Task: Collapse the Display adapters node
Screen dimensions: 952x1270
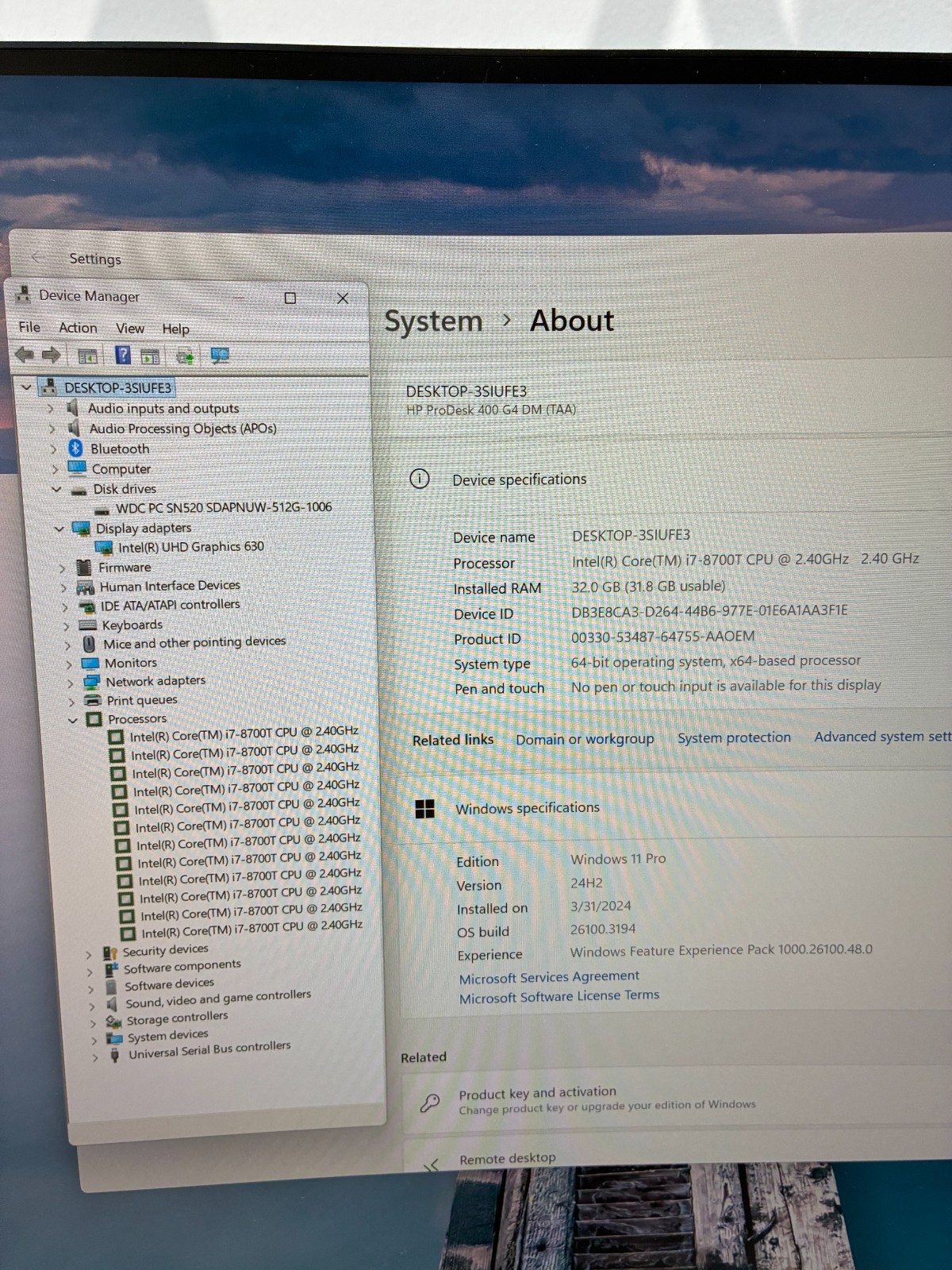Action: 59,529
